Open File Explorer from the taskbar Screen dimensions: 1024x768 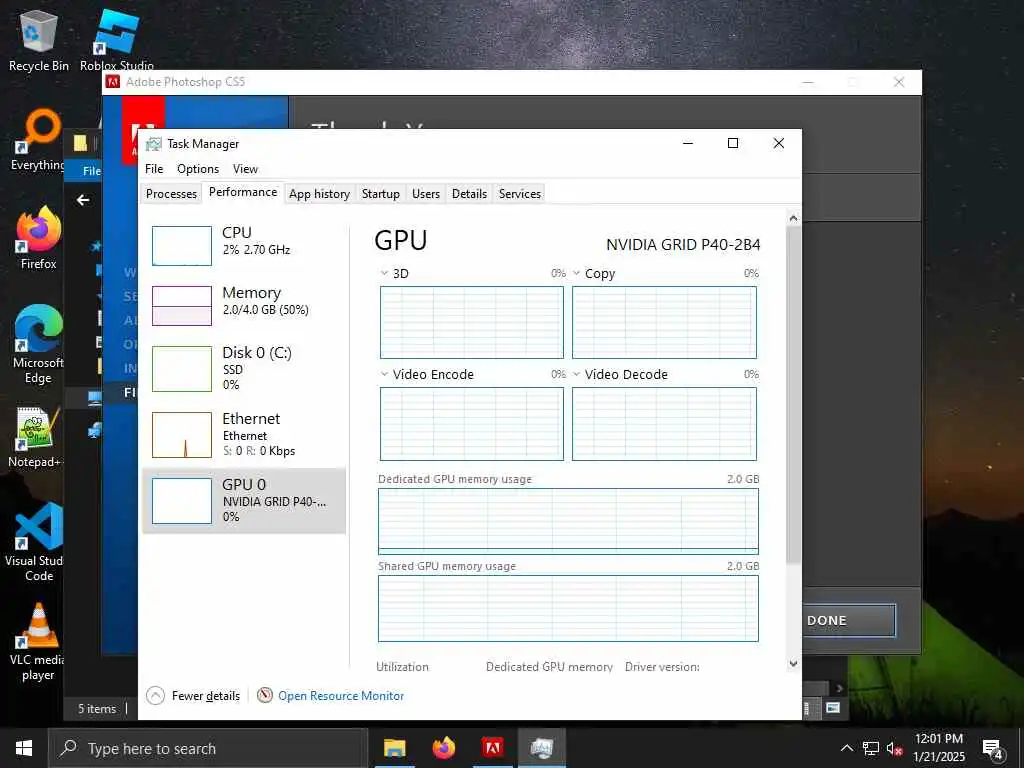[394, 748]
